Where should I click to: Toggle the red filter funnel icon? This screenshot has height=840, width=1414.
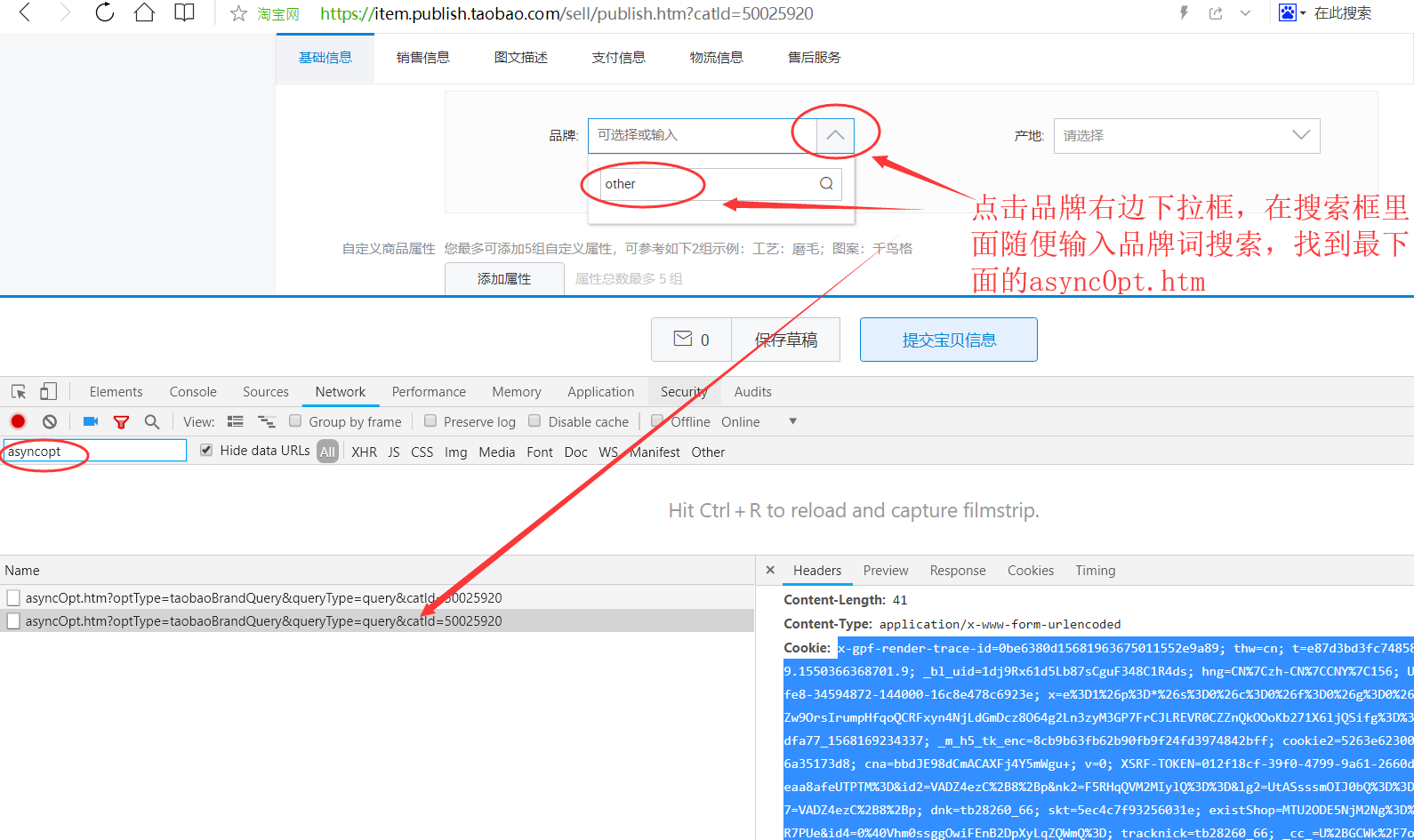pos(121,421)
